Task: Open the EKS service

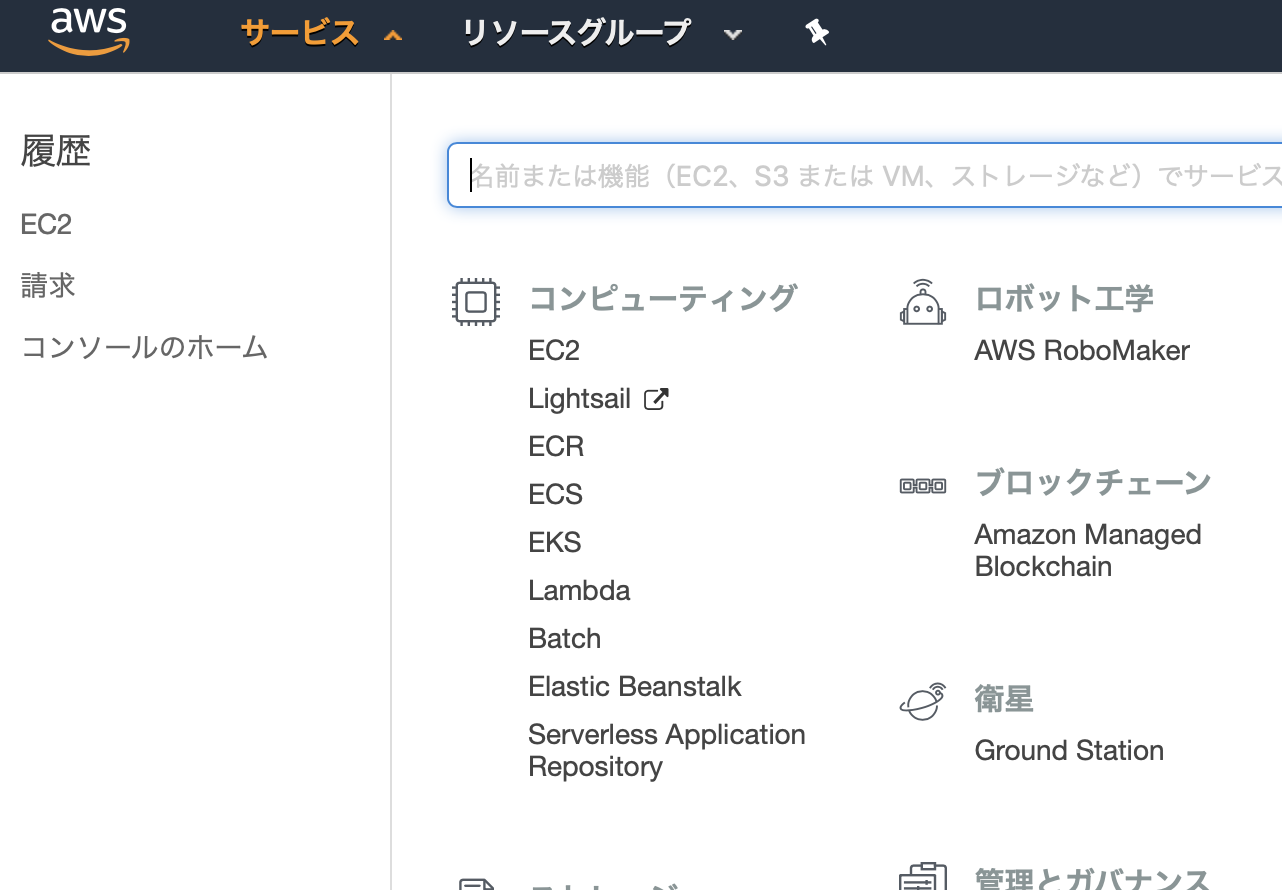Action: pyautogui.click(x=555, y=543)
